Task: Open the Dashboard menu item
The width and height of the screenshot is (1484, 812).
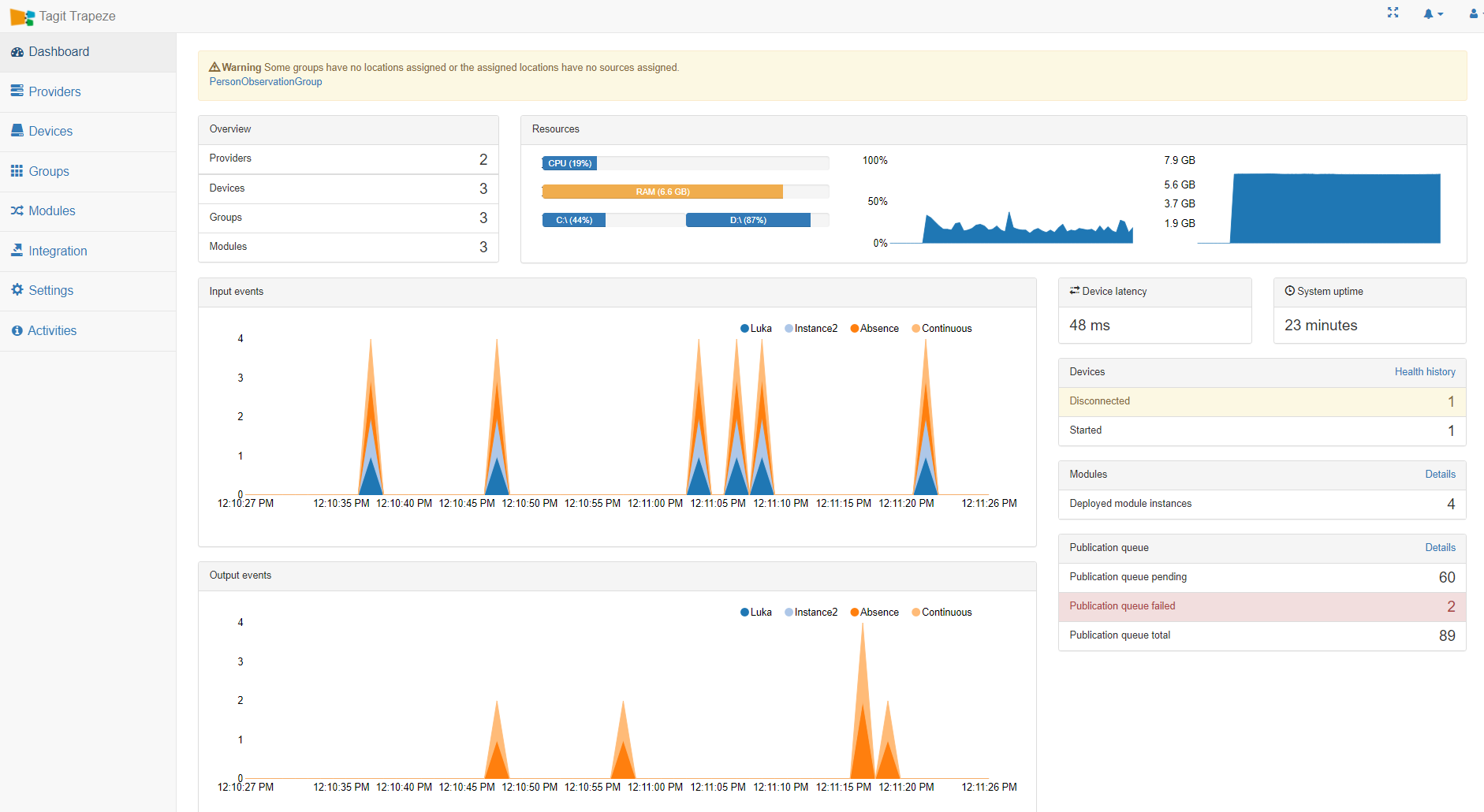Action: [88, 52]
